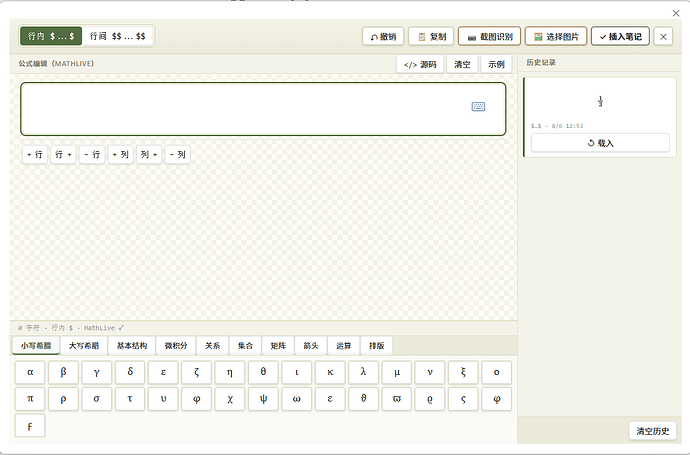Insert the psi ψ symbol
The height and width of the screenshot is (455, 690).
click(263, 399)
